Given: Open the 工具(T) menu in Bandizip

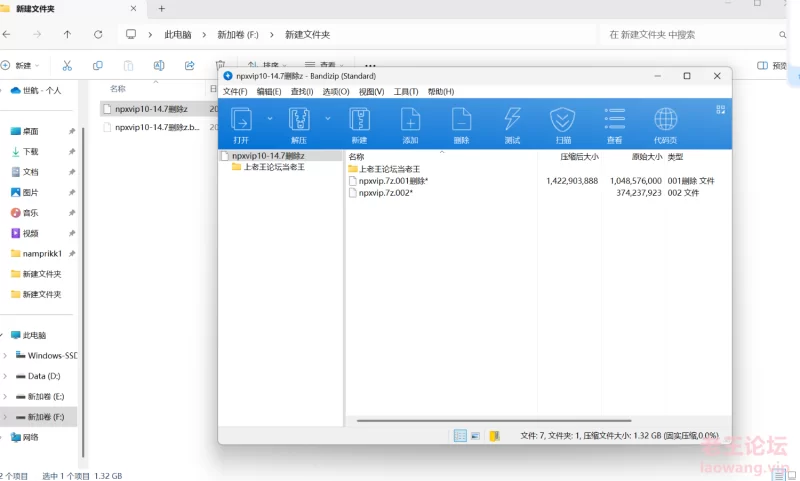Looking at the screenshot, I should point(406,91).
